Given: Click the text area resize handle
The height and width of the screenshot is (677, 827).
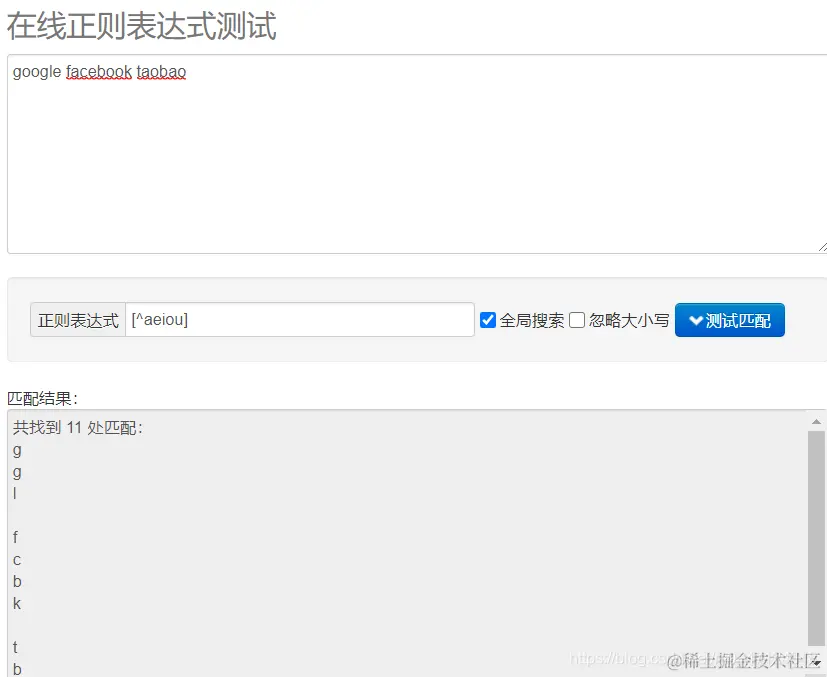Looking at the screenshot, I should (x=822, y=247).
